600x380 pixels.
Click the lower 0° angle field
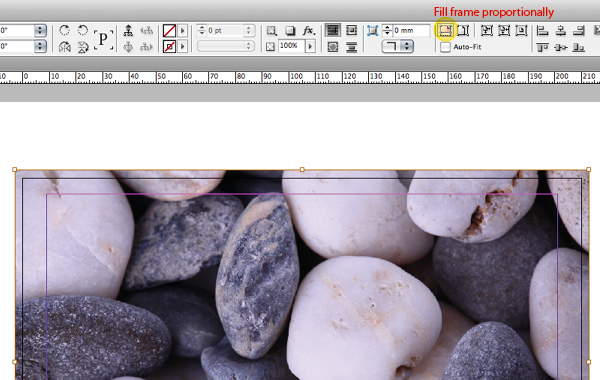(x=17, y=46)
